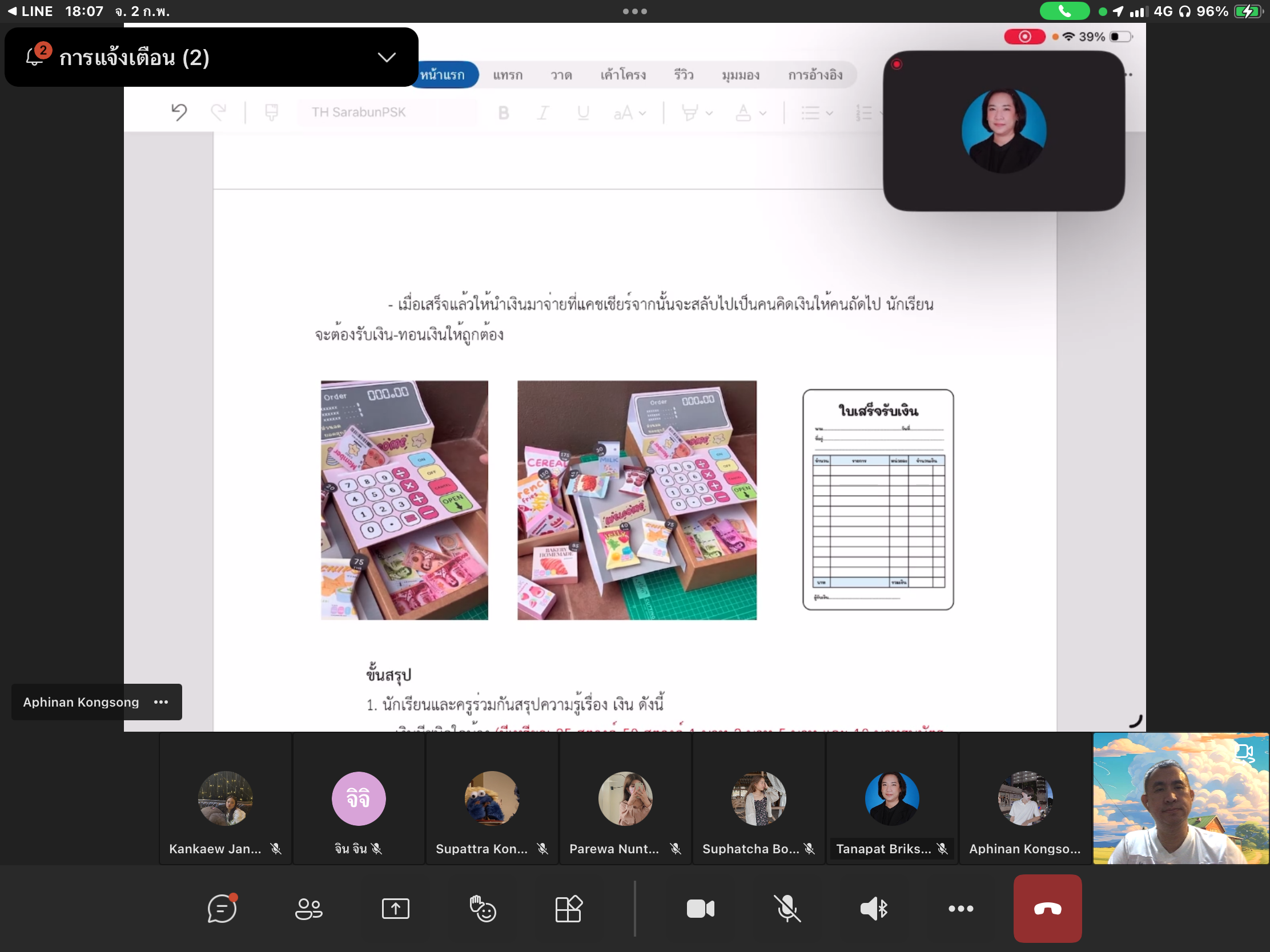The width and height of the screenshot is (1270, 952).
Task: Hang up with the red end-call button
Action: coord(1047,909)
